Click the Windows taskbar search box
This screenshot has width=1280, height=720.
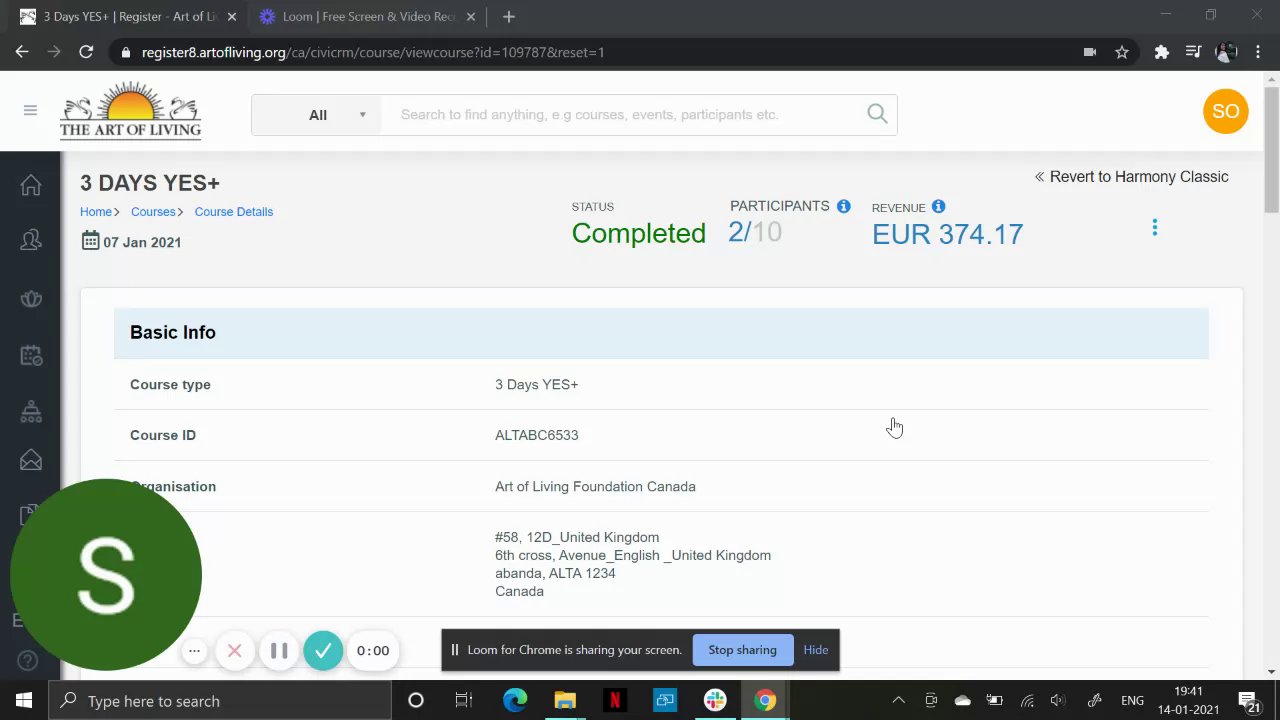coord(220,700)
